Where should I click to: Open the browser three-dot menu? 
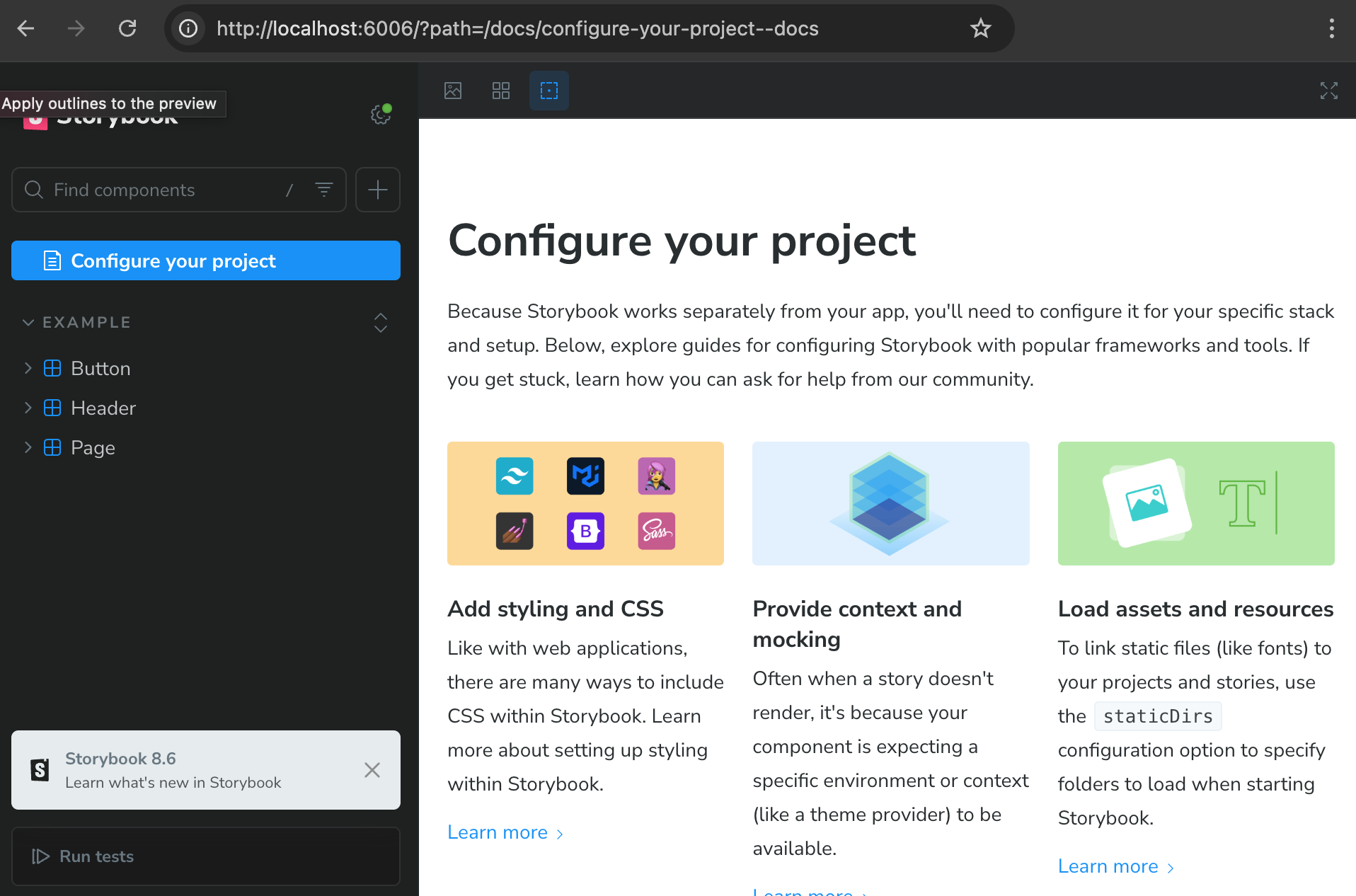coord(1331,28)
